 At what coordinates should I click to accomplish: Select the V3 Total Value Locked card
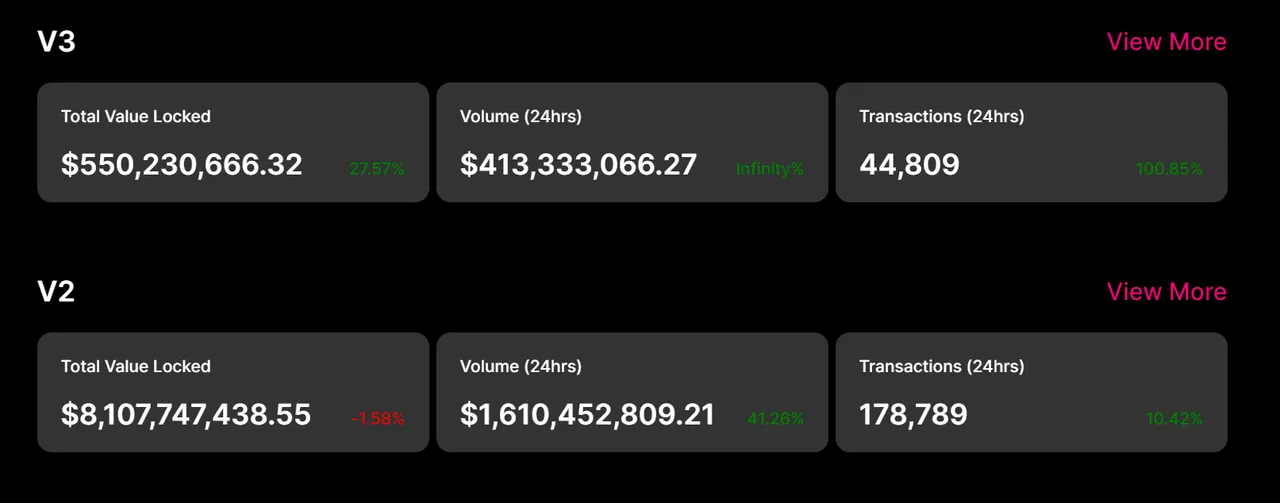[x=233, y=142]
